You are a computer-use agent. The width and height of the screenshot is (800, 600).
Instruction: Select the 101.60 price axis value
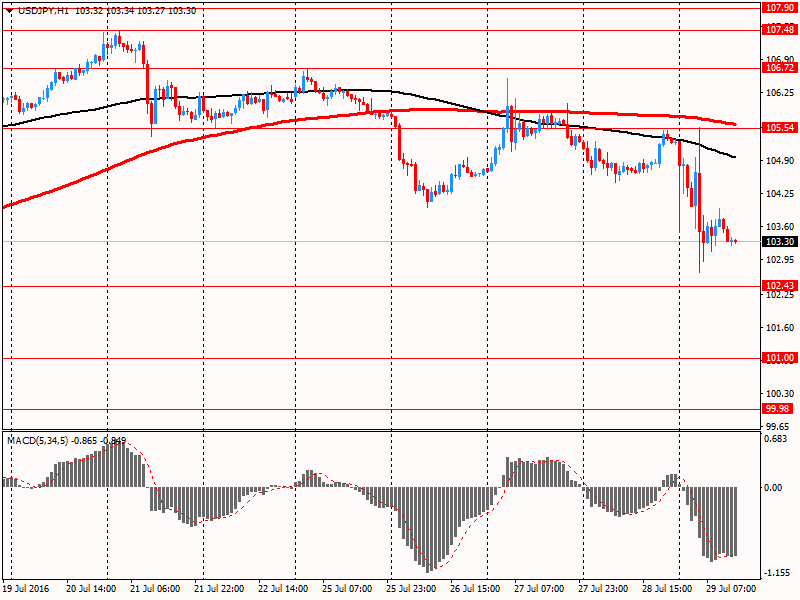[780, 328]
